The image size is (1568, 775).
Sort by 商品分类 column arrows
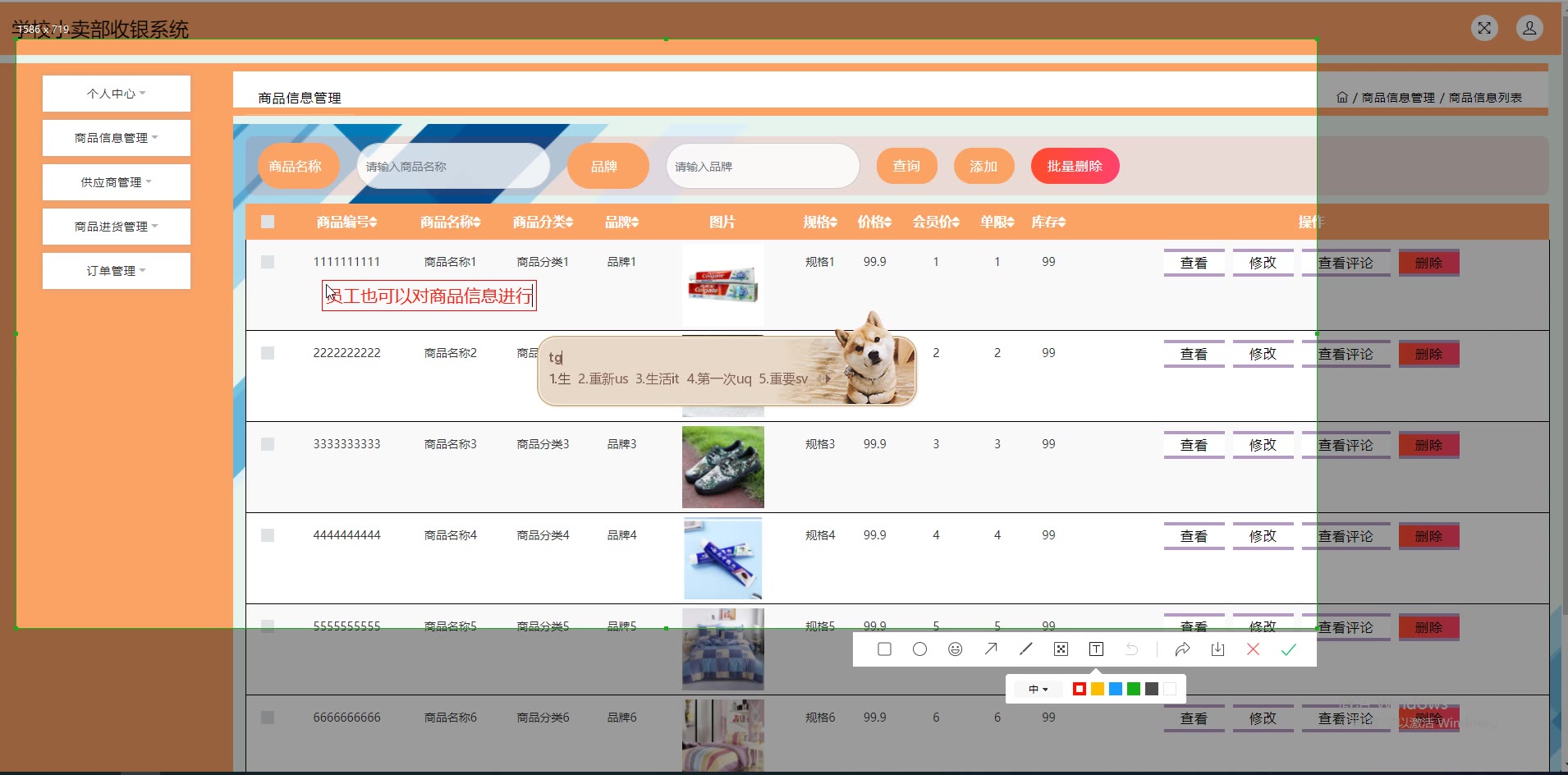tap(569, 222)
